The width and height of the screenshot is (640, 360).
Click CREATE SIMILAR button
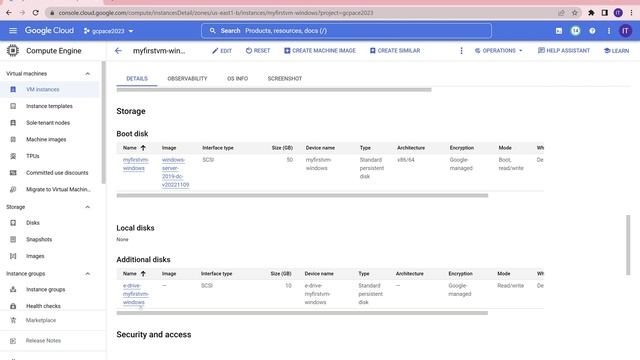click(395, 51)
